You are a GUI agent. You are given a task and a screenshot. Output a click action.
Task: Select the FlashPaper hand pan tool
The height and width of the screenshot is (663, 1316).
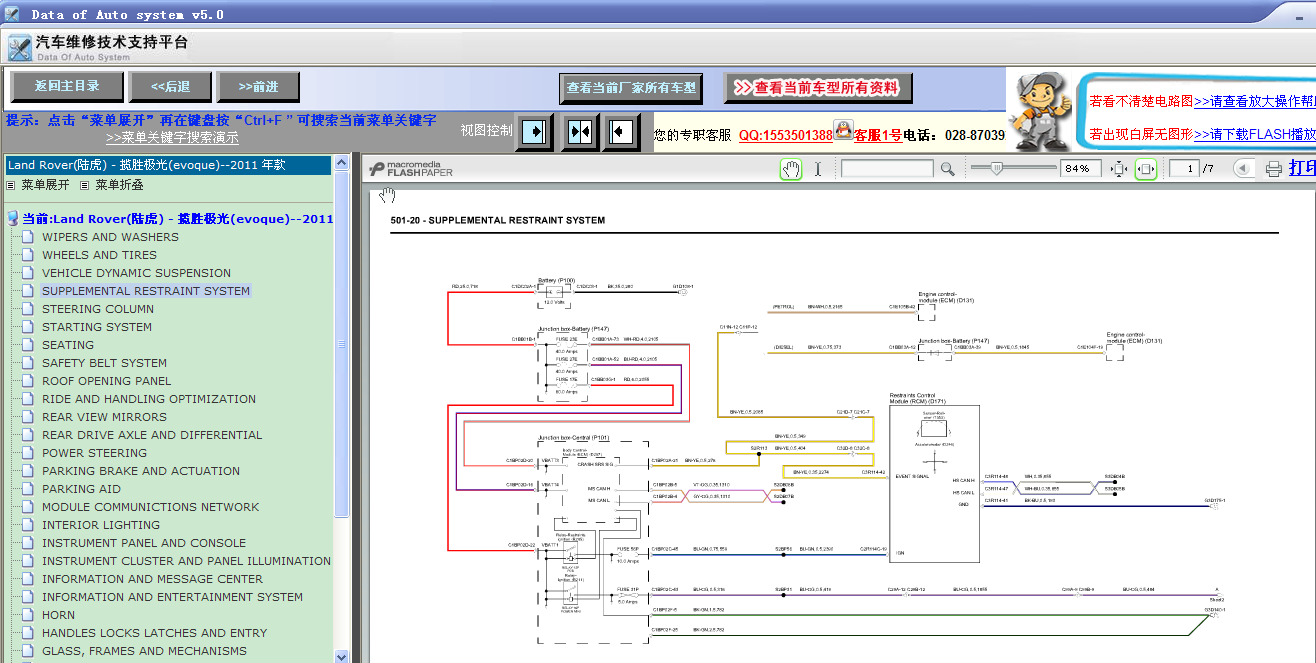click(791, 169)
